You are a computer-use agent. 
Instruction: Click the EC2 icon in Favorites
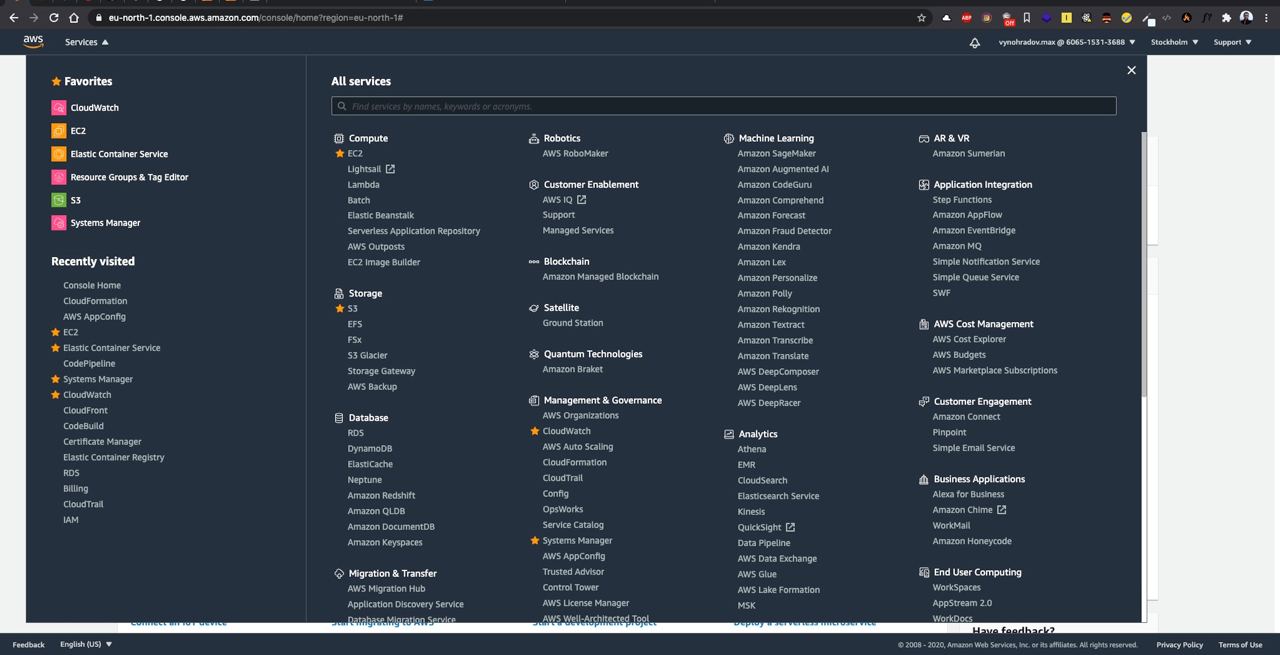[x=59, y=131]
